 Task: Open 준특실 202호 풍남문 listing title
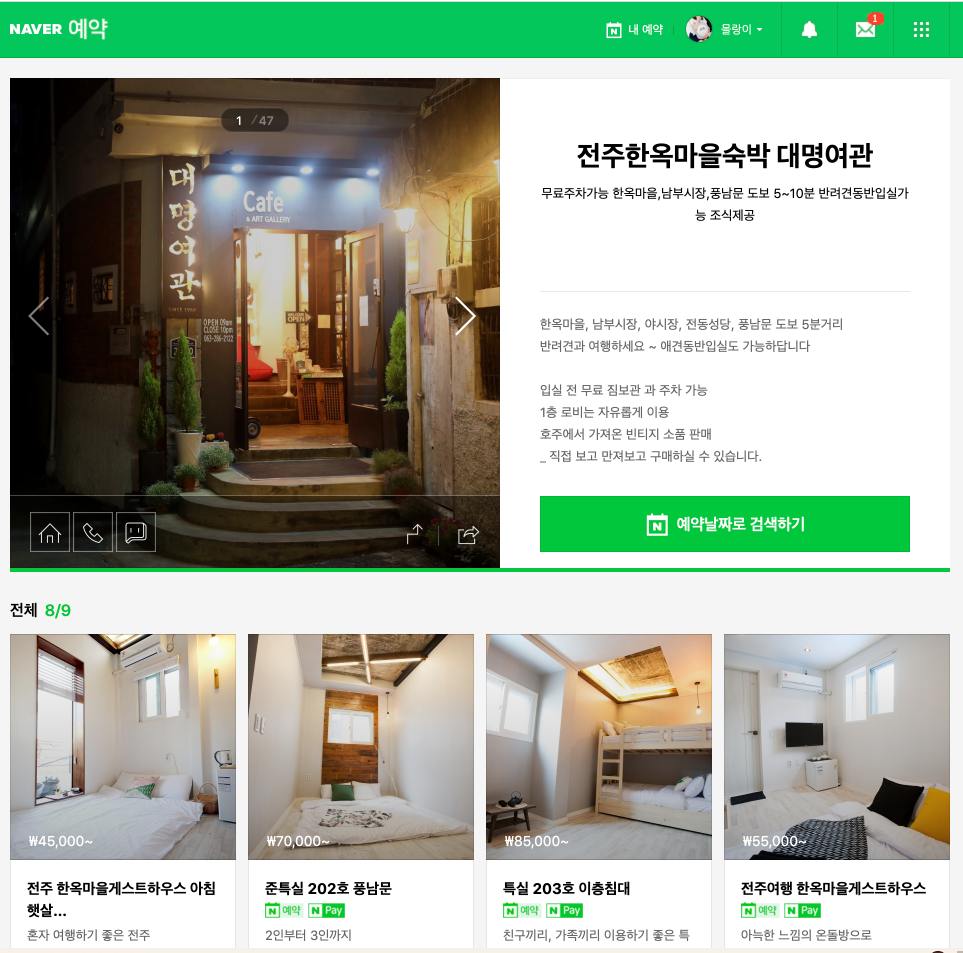(328, 889)
